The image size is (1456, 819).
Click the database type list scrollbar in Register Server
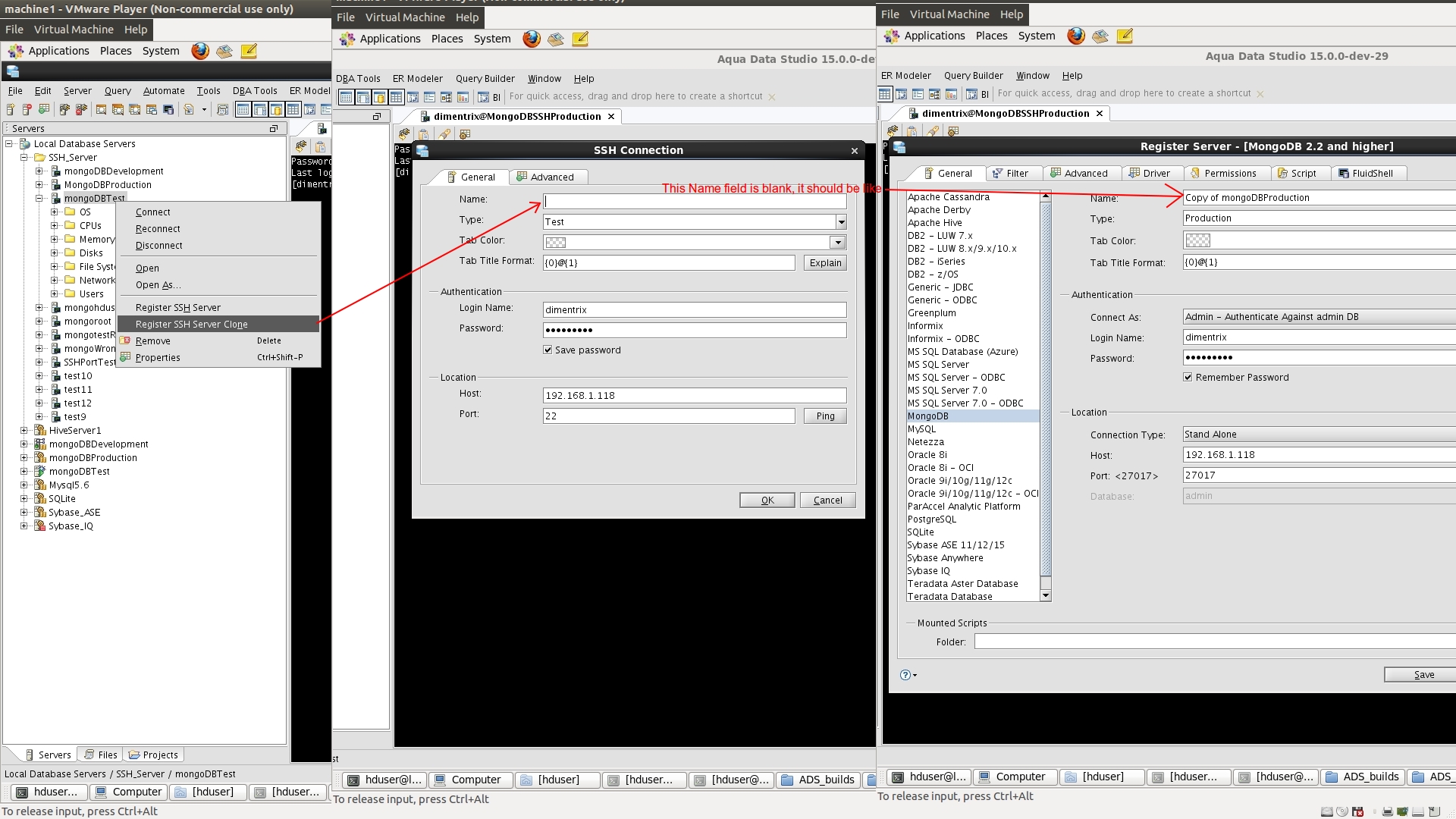click(1046, 395)
